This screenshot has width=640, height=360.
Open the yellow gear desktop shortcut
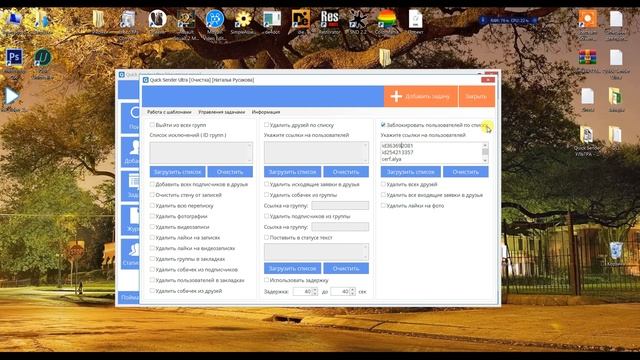(x=243, y=19)
